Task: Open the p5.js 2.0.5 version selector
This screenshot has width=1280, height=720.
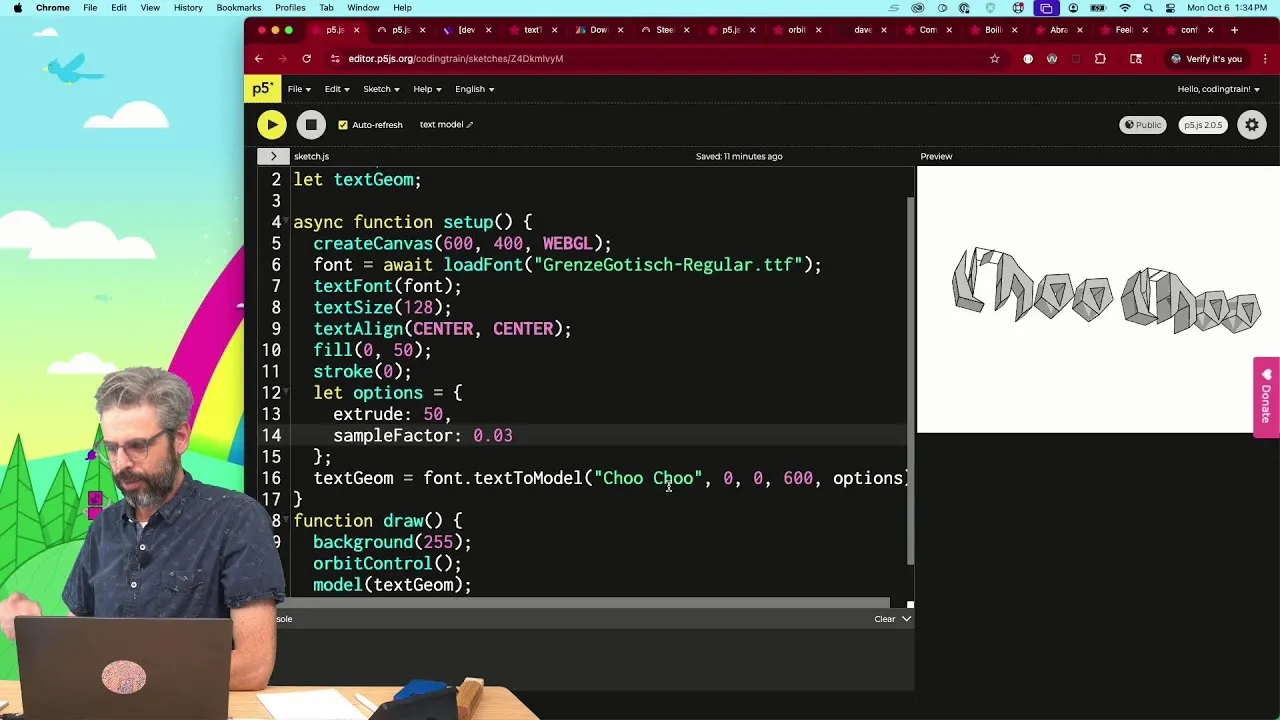Action: click(x=1202, y=125)
